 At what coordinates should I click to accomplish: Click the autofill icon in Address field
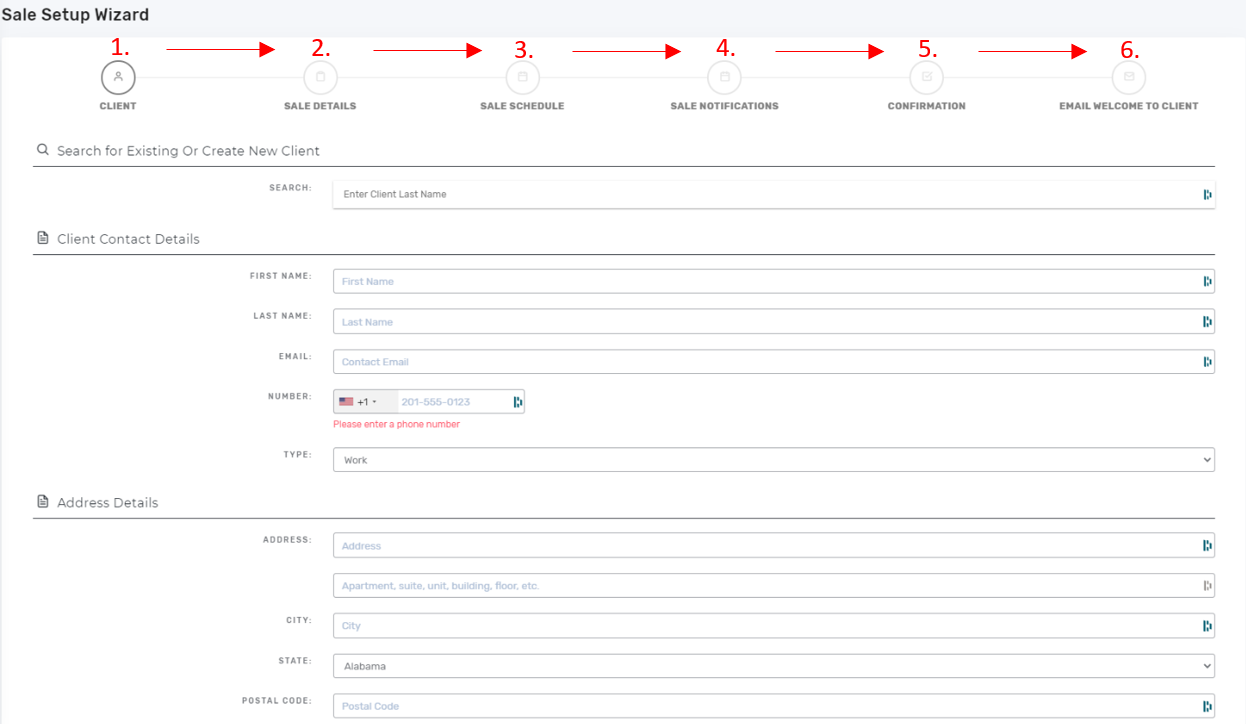(x=1207, y=545)
